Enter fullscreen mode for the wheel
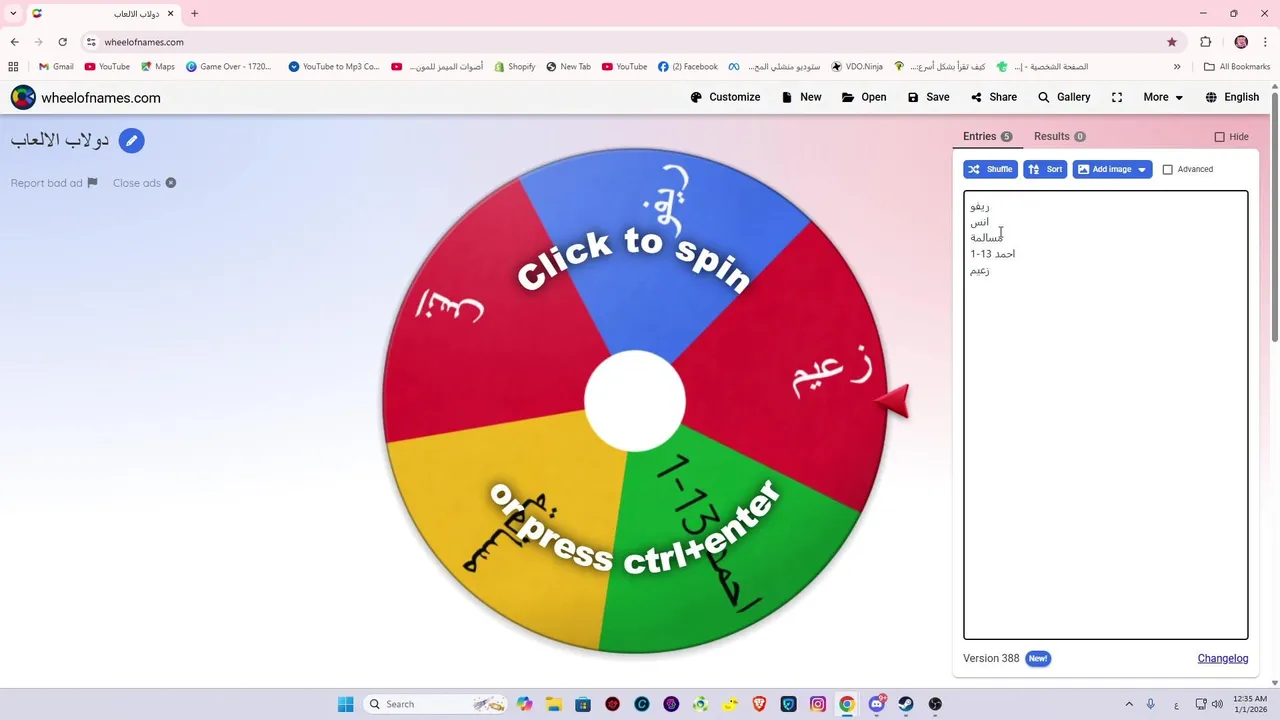 coord(1117,97)
